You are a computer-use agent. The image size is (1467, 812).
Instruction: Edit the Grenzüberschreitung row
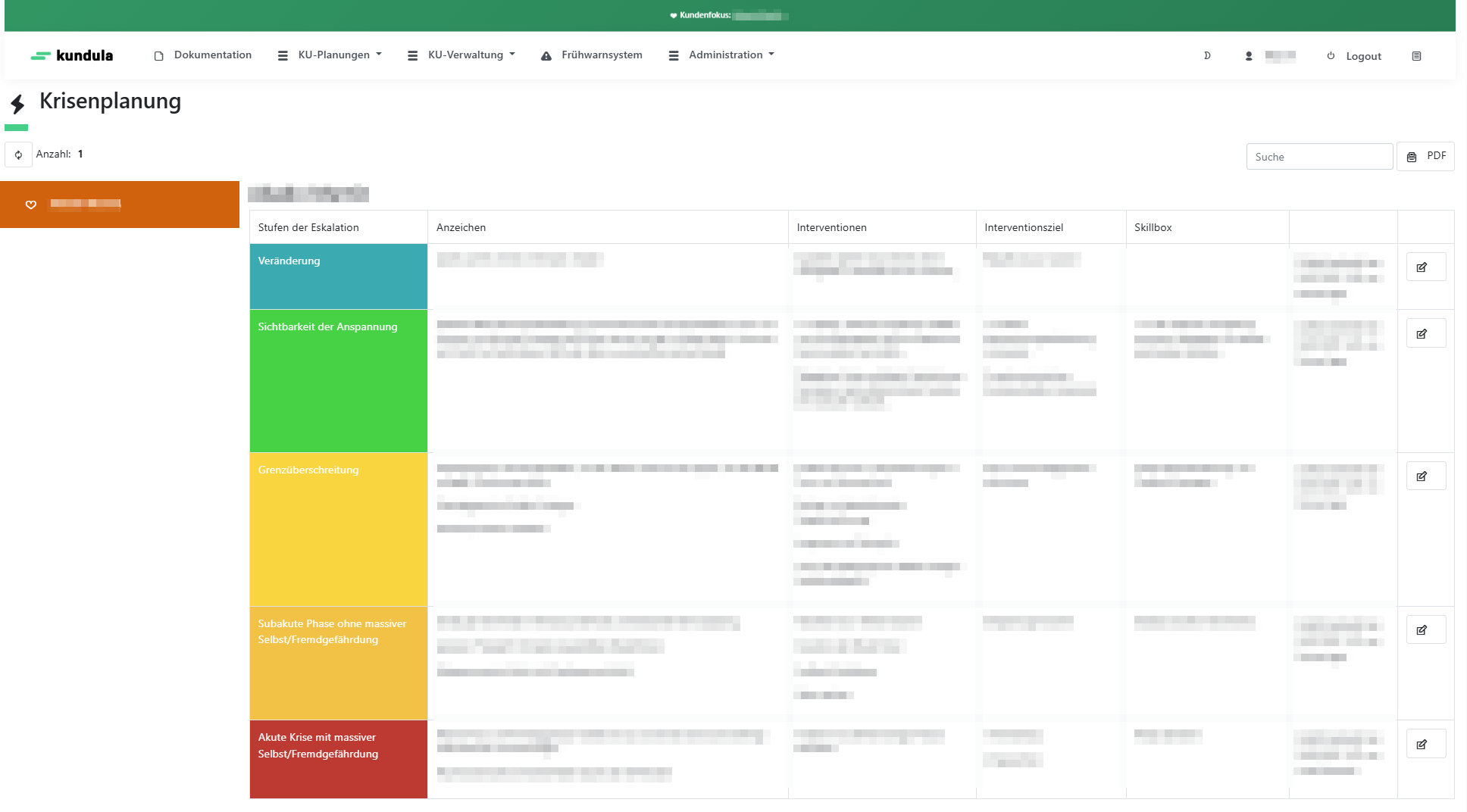click(x=1425, y=476)
